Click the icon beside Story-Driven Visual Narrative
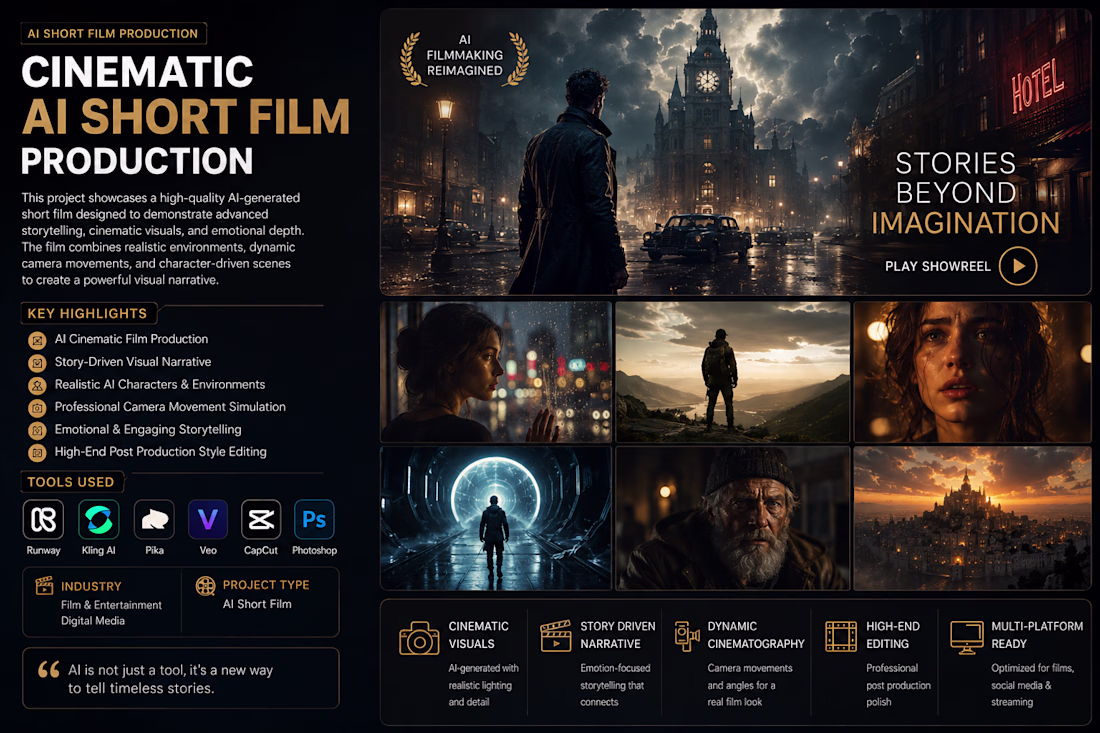Image resolution: width=1100 pixels, height=733 pixels. point(37,363)
